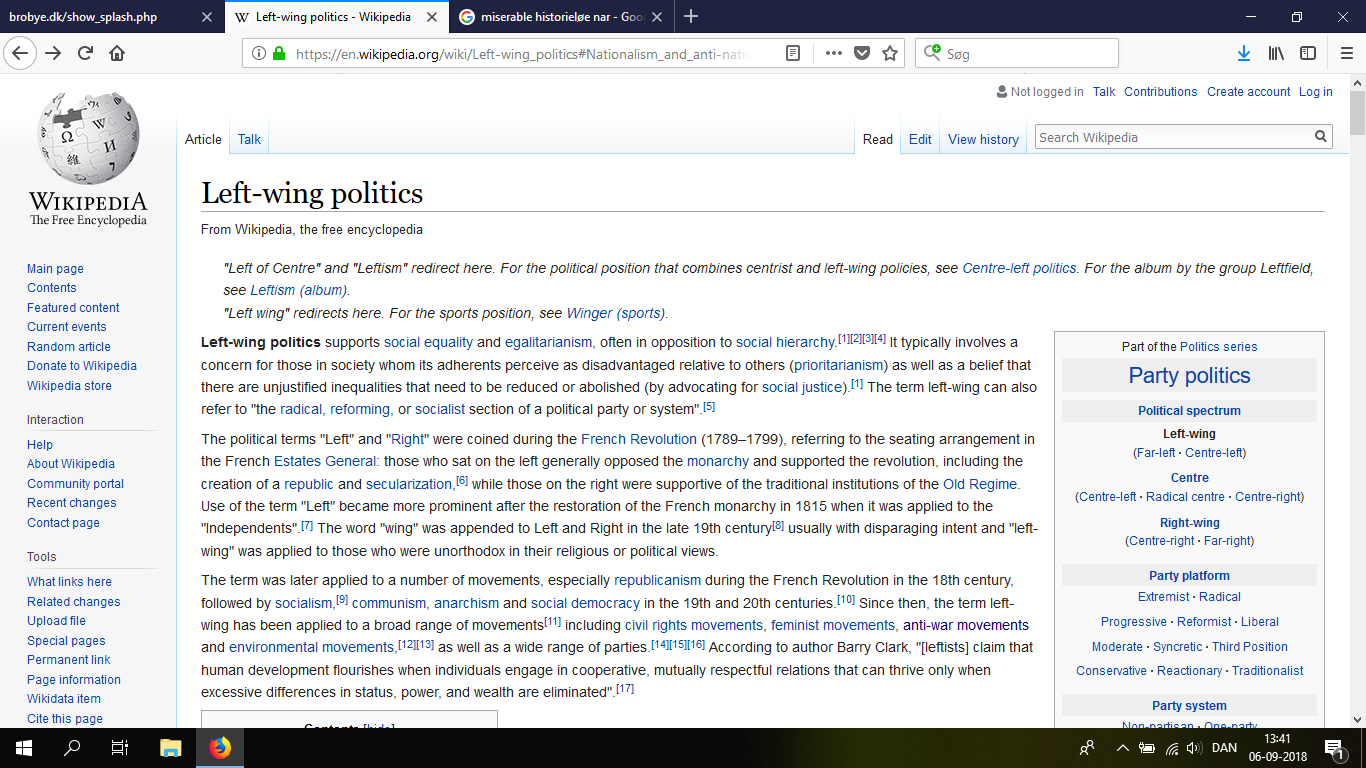
Task: Open the Firefox hamburger menu
Action: coord(1346,54)
